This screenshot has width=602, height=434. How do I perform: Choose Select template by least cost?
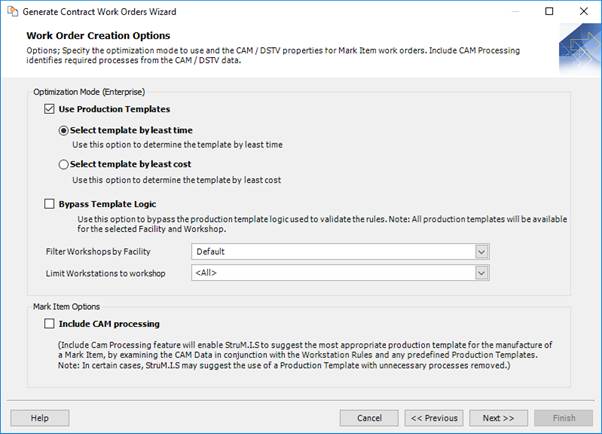(64, 164)
